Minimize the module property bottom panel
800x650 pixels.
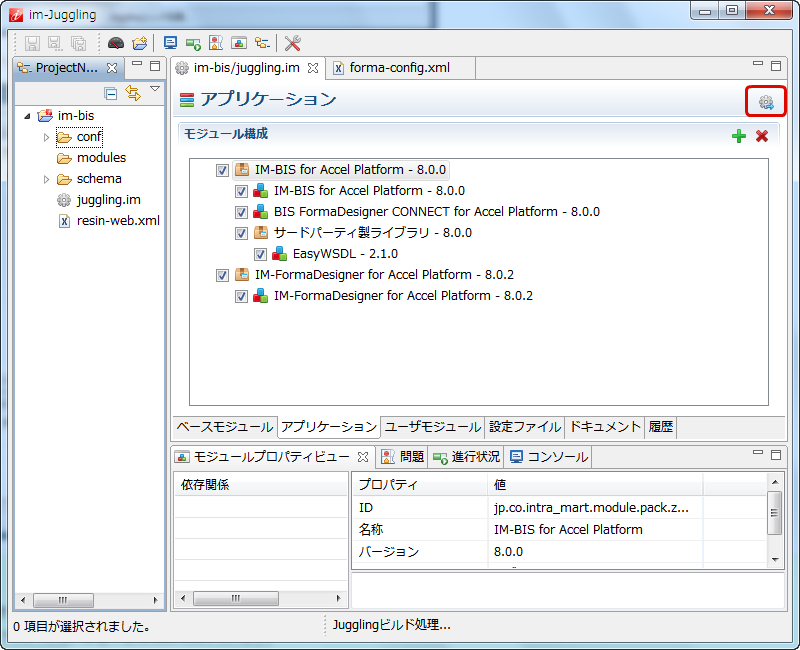758,453
